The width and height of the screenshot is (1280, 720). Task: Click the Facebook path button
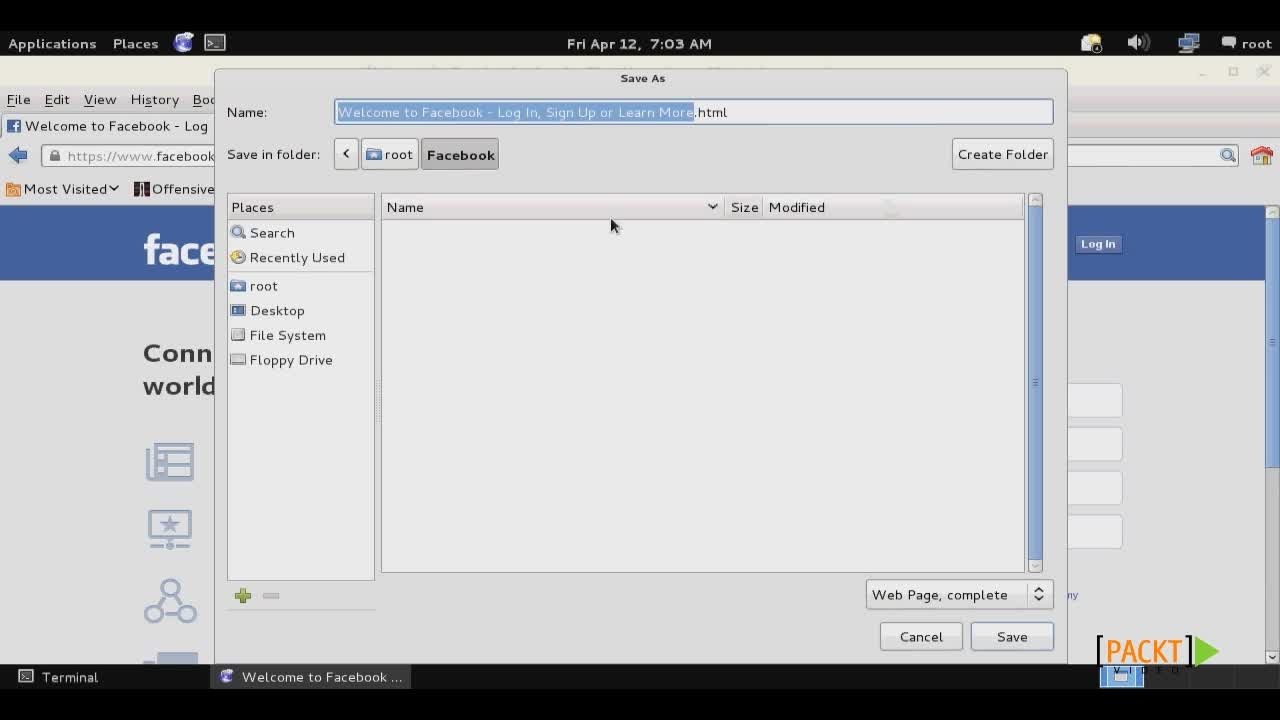[460, 154]
